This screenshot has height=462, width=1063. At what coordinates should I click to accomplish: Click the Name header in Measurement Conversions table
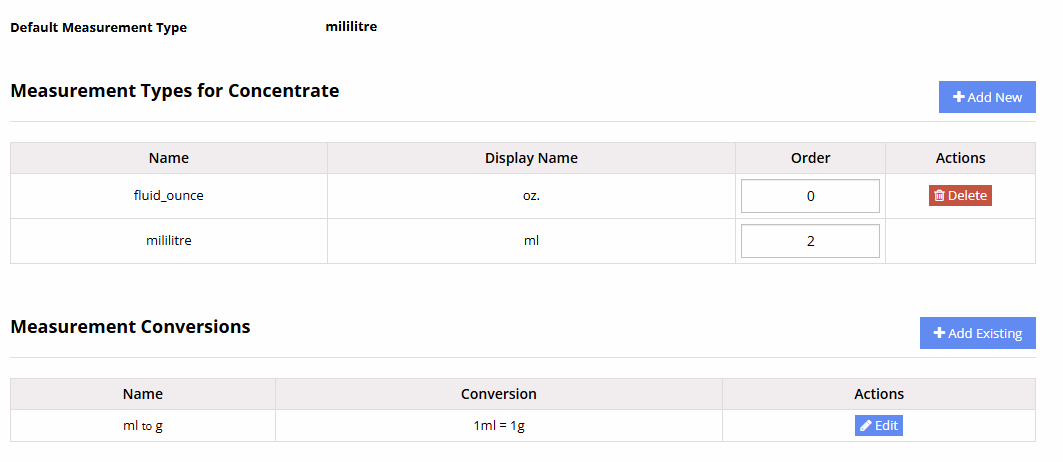[142, 394]
